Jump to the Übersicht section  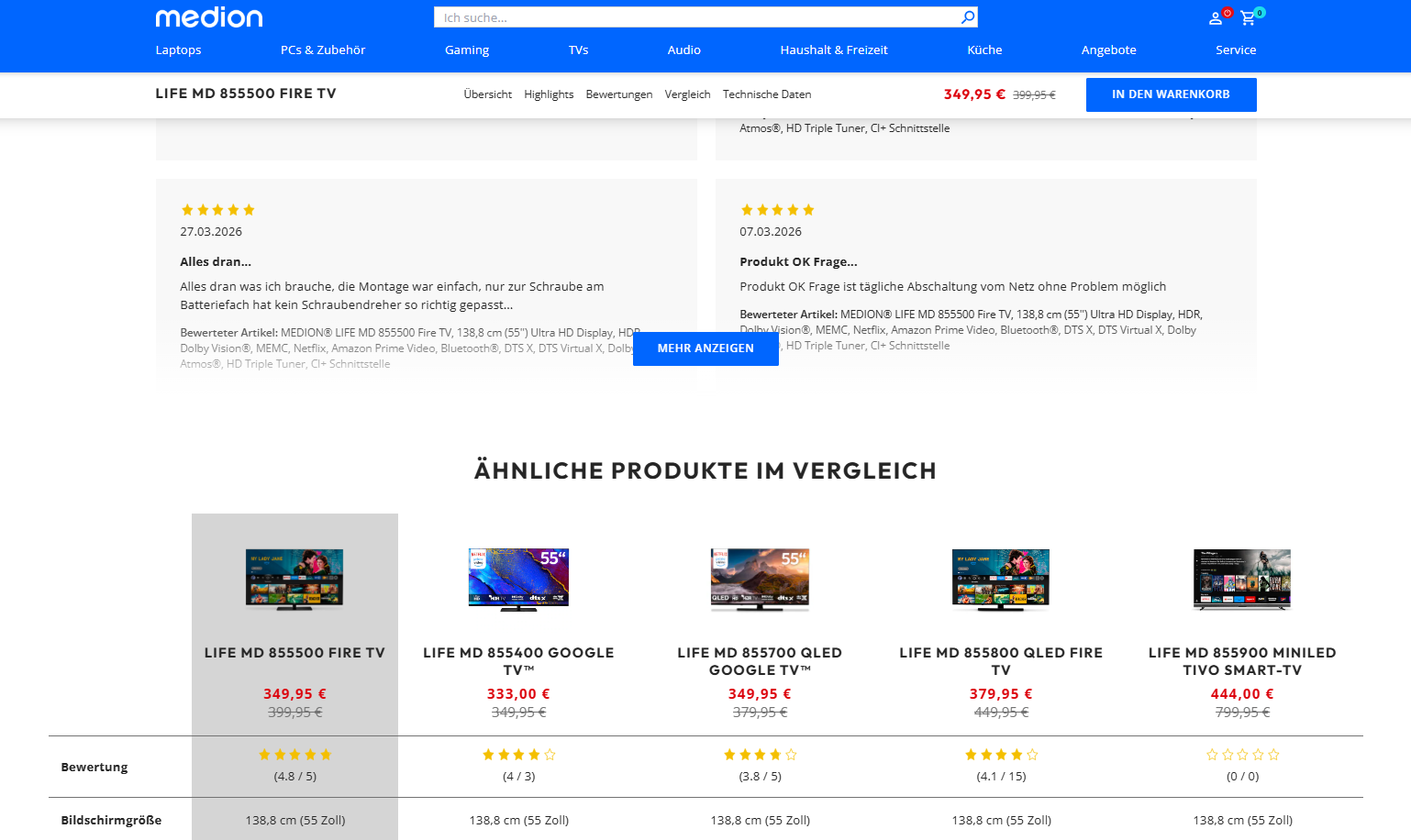click(488, 94)
